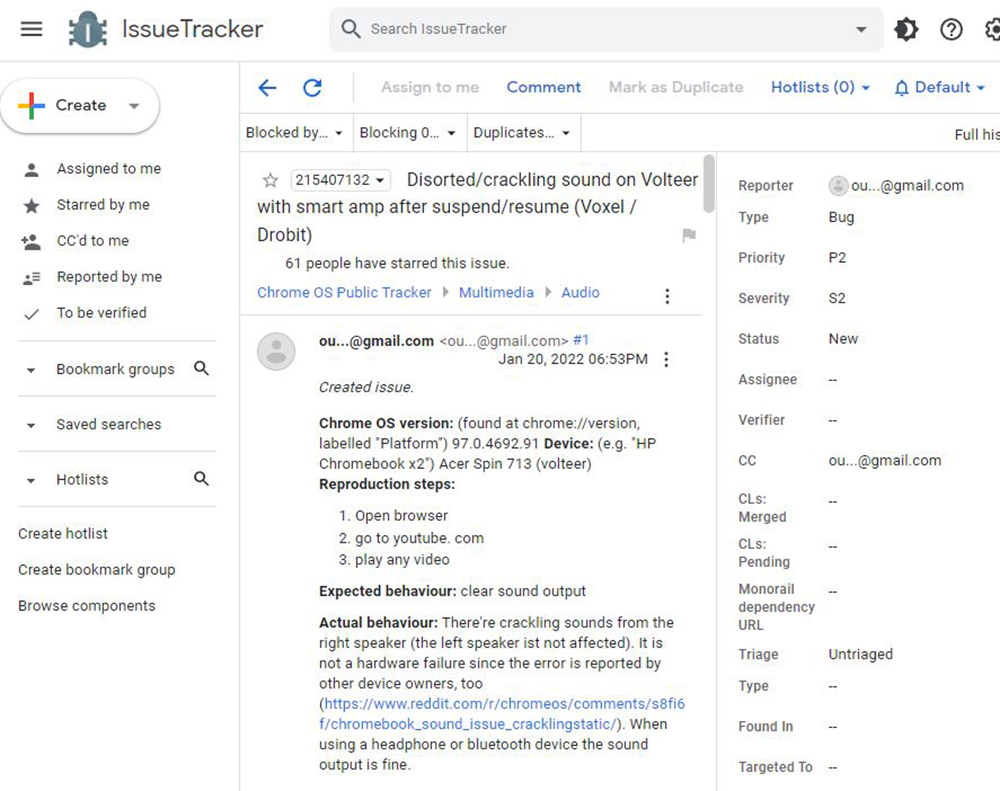Click Create bookmark group
Screen dimensions: 1000x791
pyautogui.click(x=96, y=570)
